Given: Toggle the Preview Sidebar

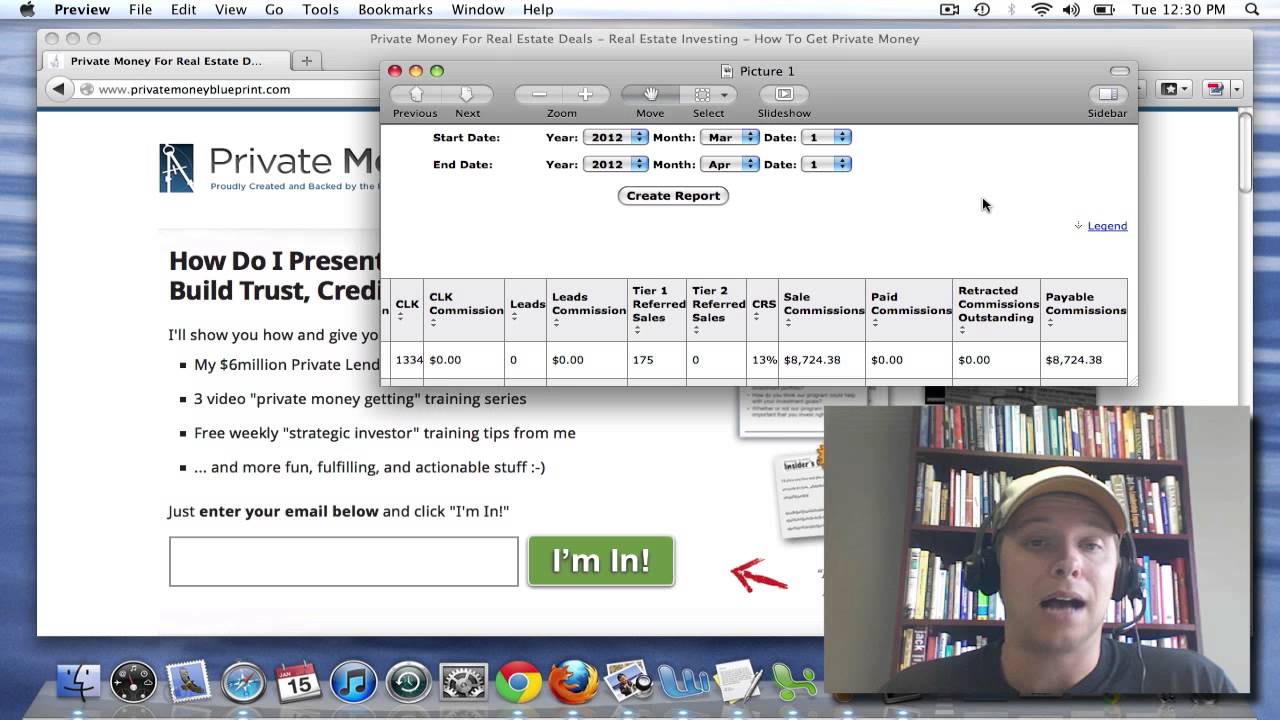Looking at the screenshot, I should (x=1107, y=94).
